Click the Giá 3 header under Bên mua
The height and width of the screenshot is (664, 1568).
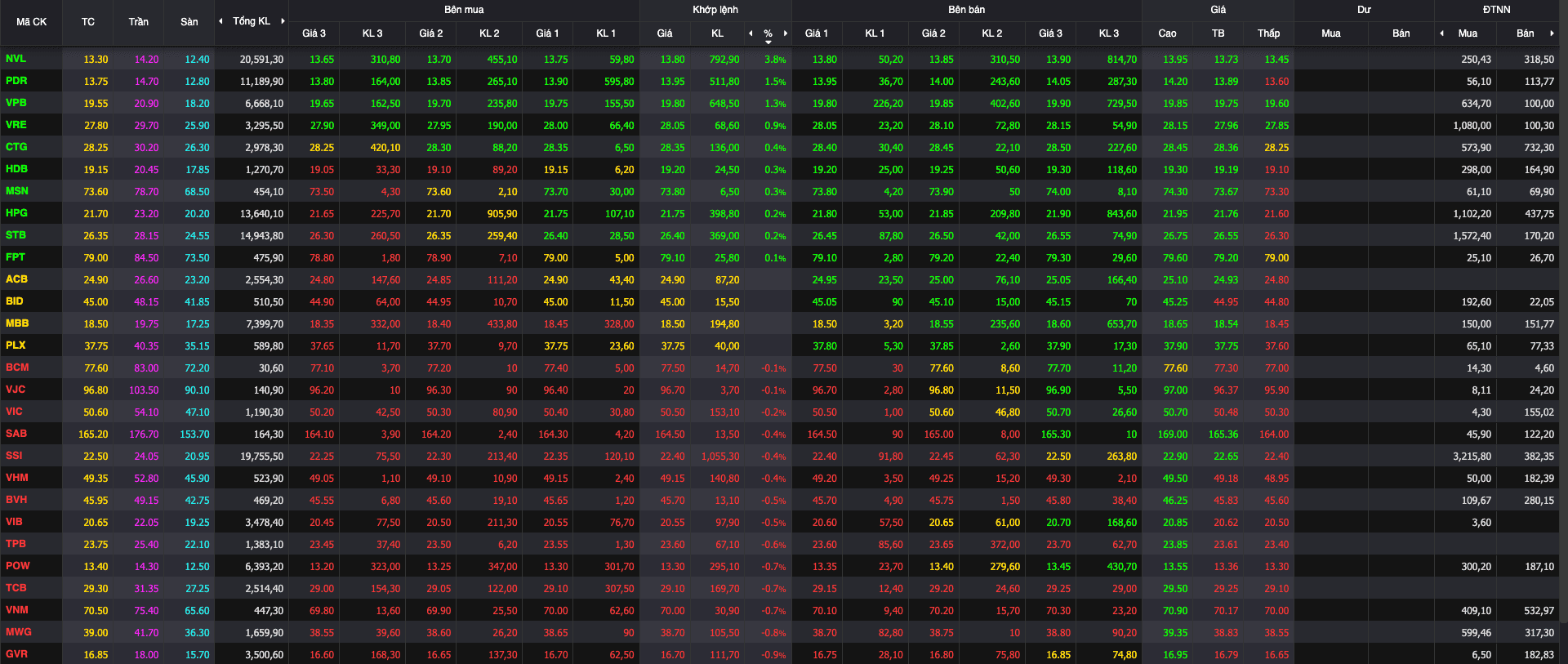click(314, 33)
